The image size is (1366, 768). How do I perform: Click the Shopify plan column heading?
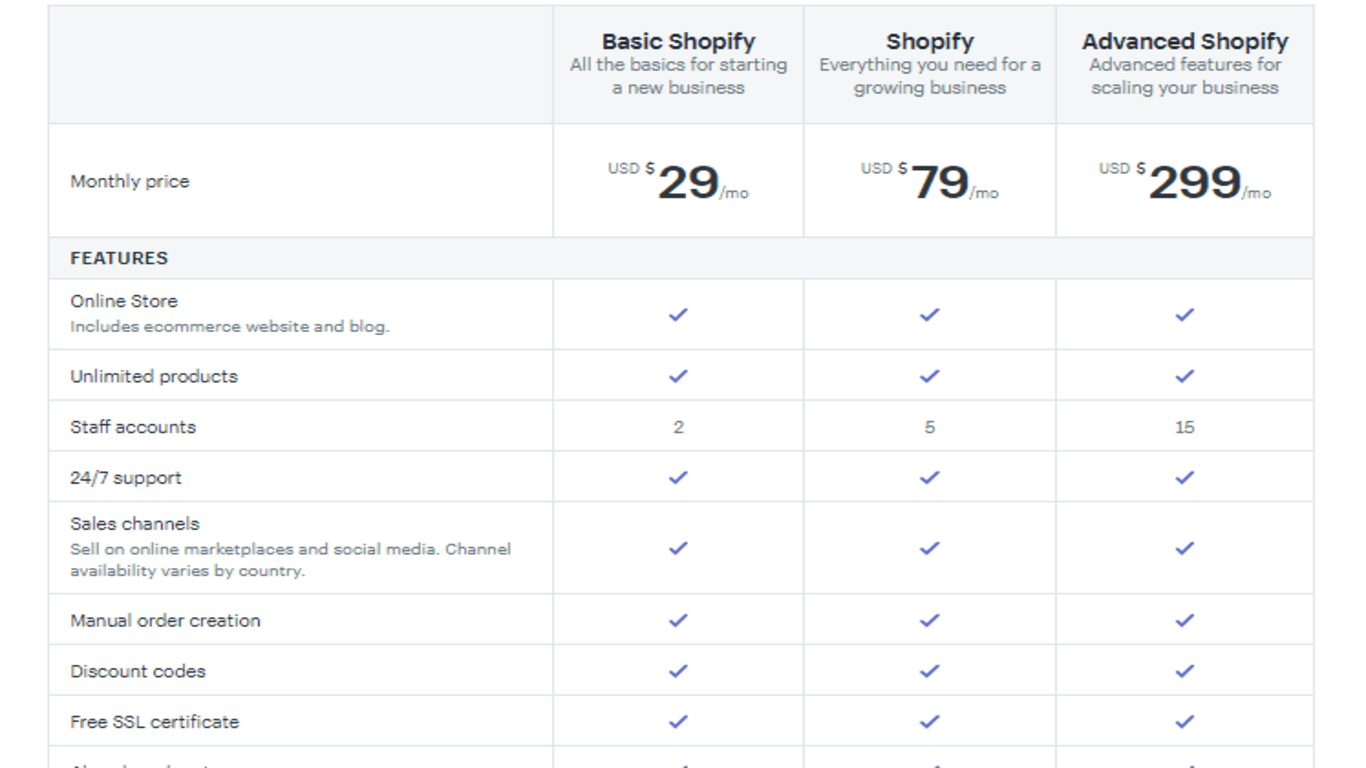[x=929, y=42]
